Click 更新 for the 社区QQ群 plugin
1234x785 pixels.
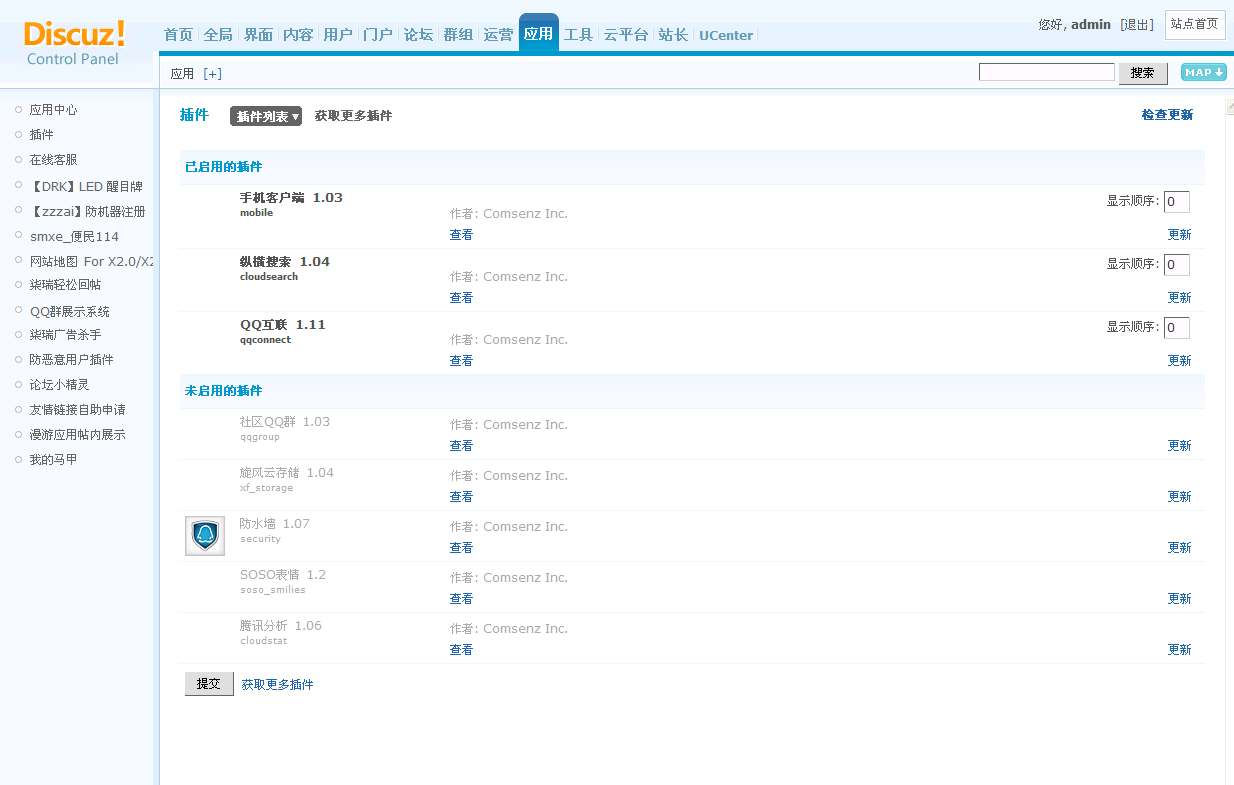pos(1180,446)
